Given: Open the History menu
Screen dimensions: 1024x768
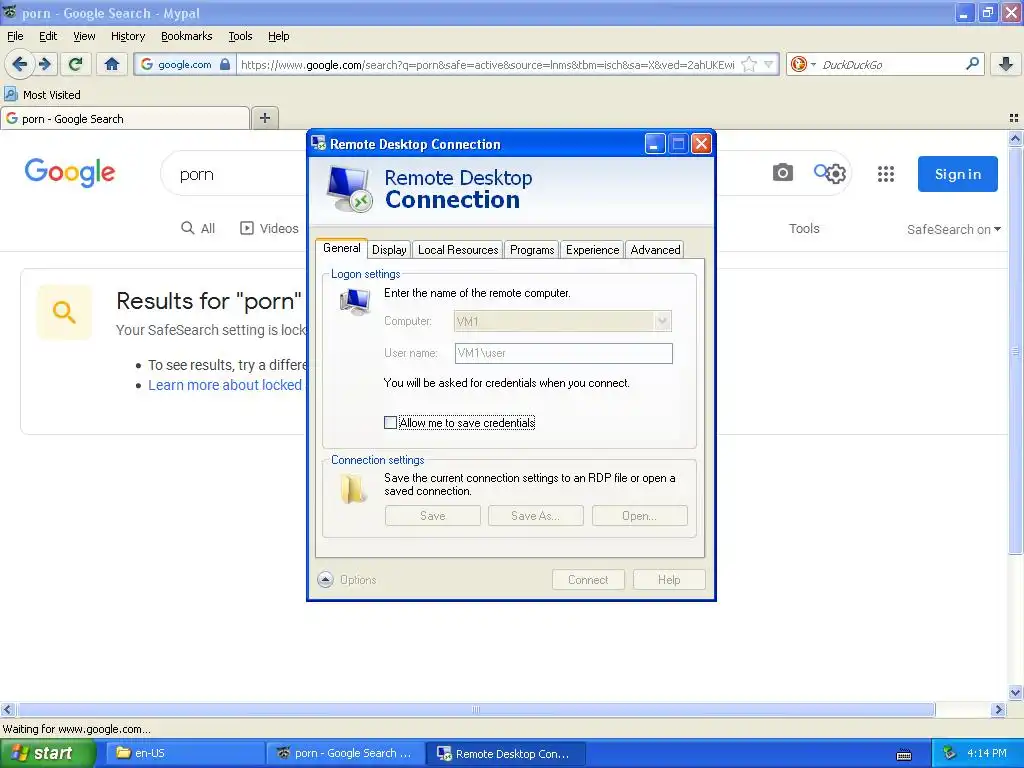Looking at the screenshot, I should coord(128,36).
